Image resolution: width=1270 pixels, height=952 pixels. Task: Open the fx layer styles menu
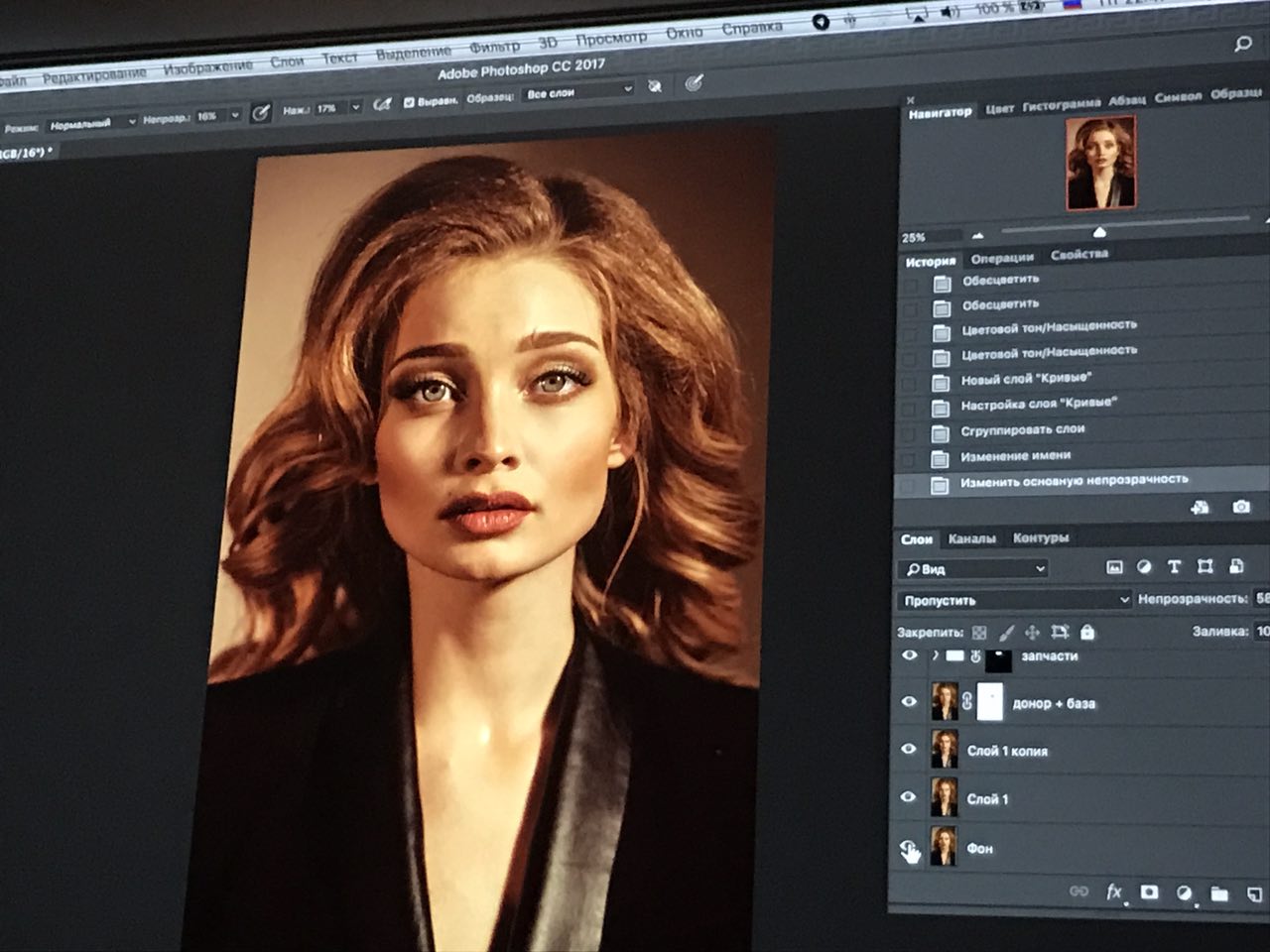click(x=1114, y=892)
